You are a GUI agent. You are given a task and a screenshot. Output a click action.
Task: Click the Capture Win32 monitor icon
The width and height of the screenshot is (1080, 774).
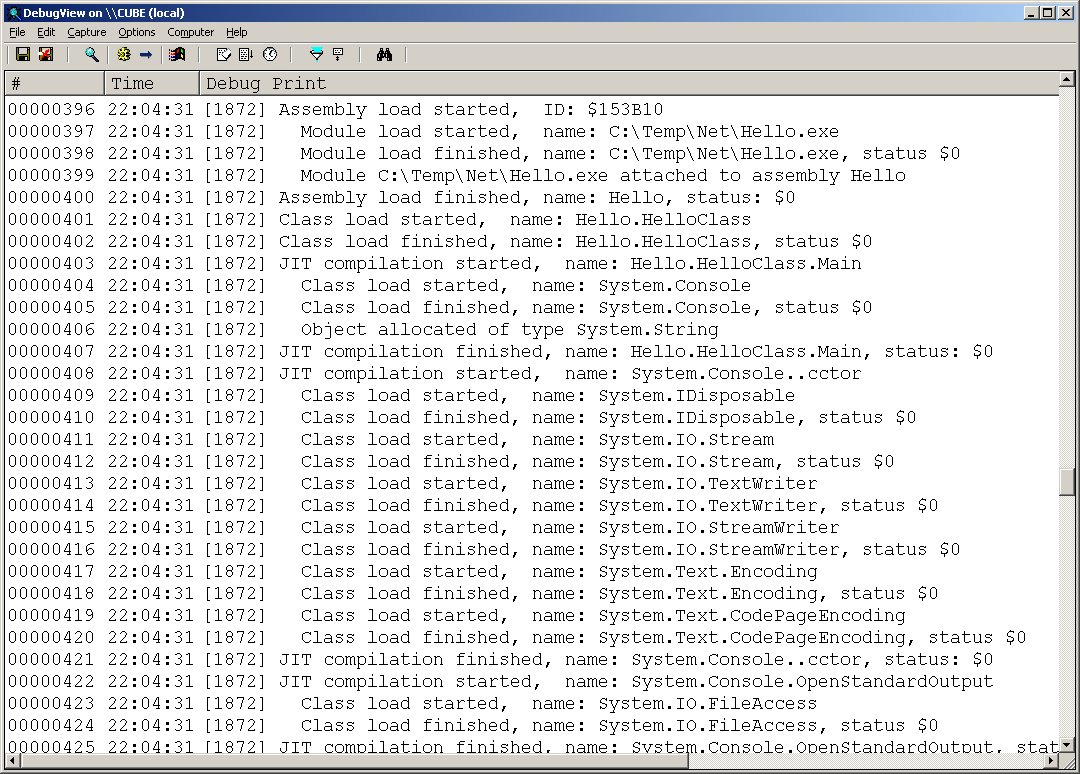tap(176, 54)
